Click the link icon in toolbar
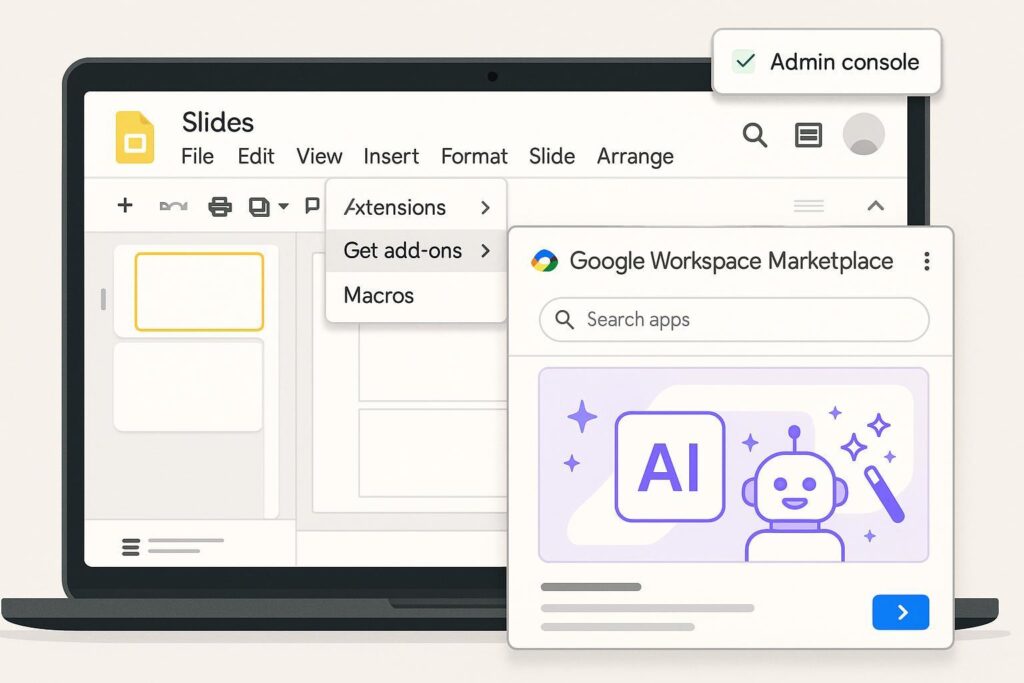Viewport: 1024px width, 683px height. (x=173, y=207)
